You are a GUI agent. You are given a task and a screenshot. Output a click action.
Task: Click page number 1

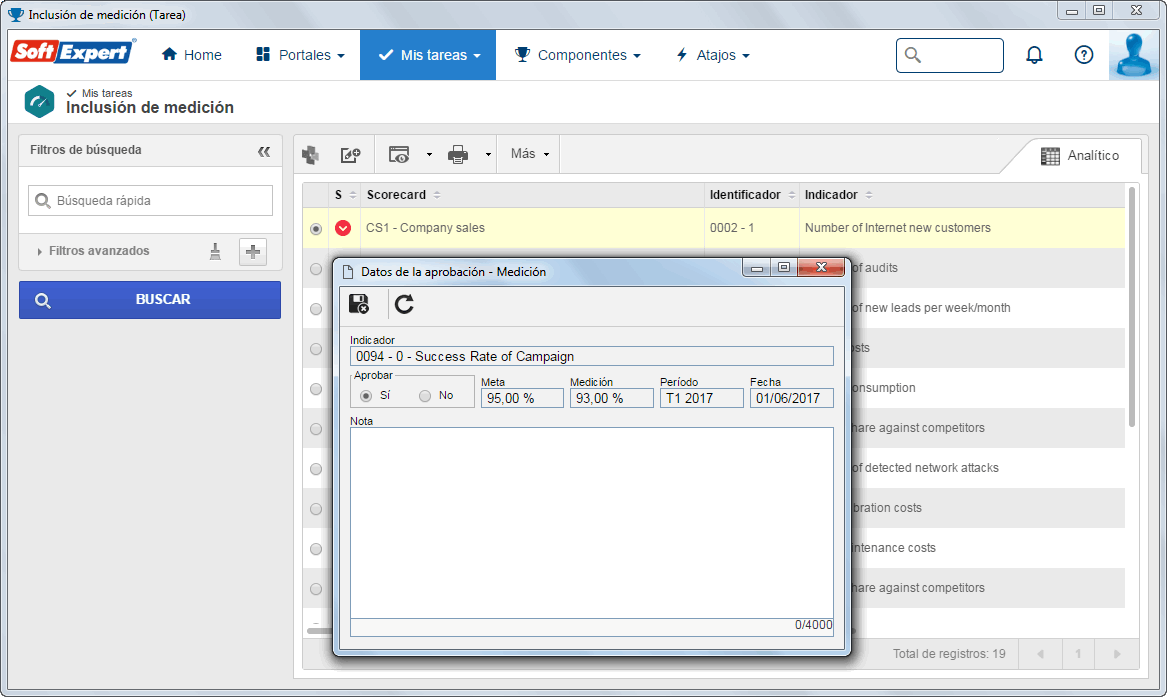[x=1078, y=654]
